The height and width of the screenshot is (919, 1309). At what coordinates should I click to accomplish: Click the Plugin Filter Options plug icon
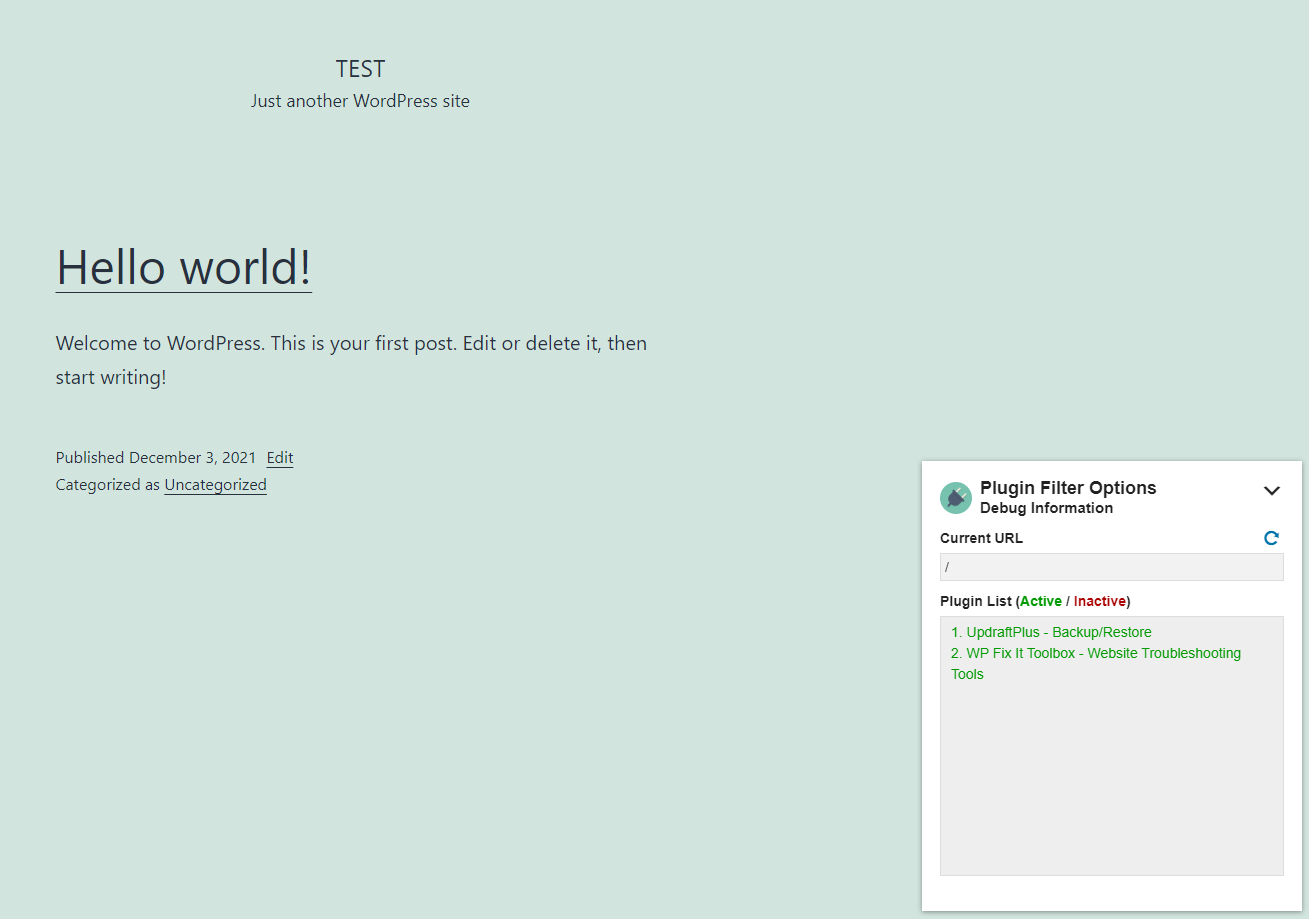click(956, 497)
